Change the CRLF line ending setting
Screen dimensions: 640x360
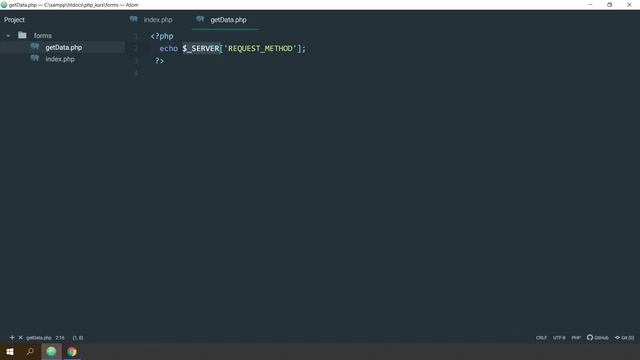tap(541, 338)
